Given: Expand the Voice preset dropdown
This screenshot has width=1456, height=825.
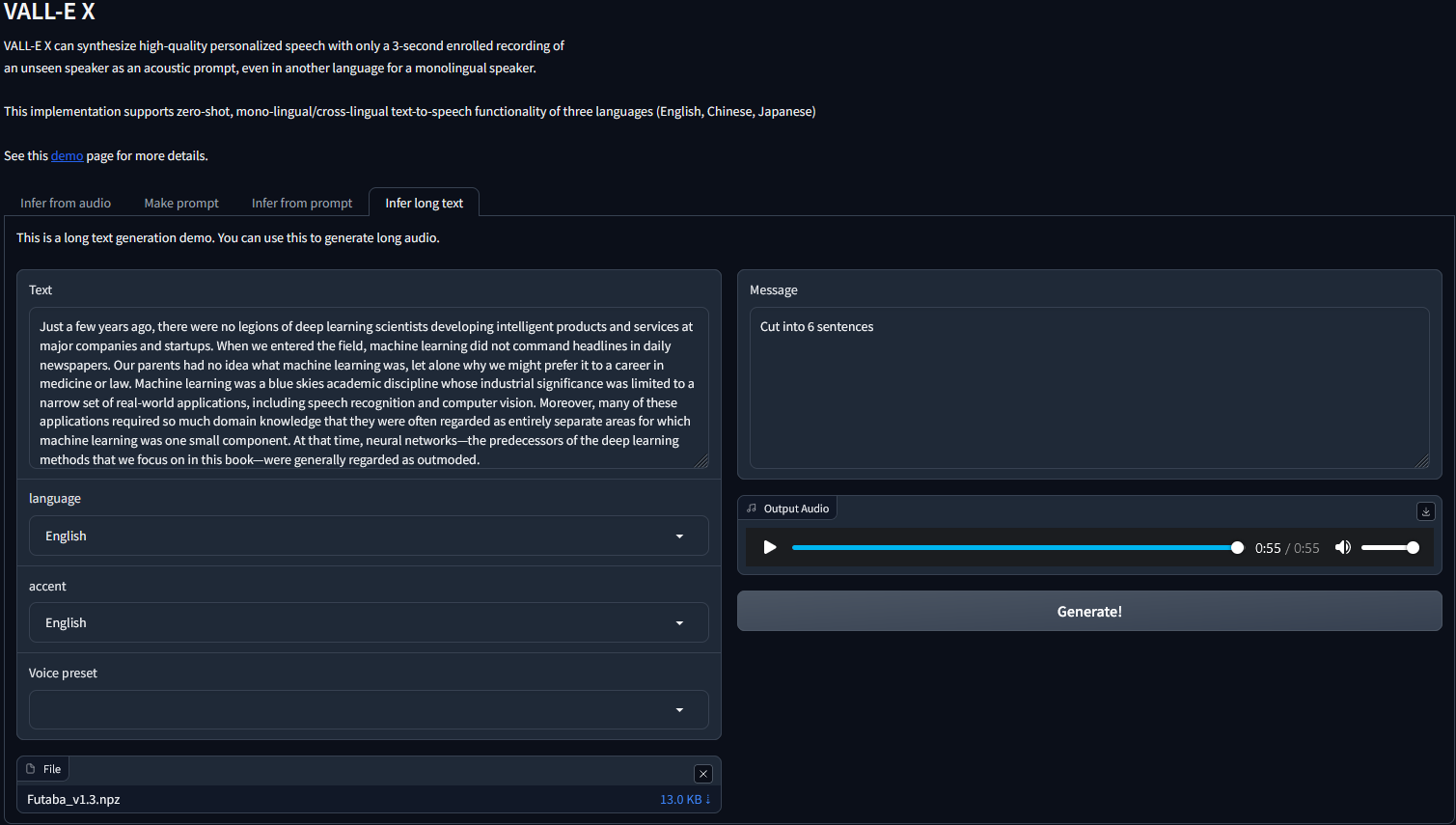Looking at the screenshot, I should [x=369, y=710].
